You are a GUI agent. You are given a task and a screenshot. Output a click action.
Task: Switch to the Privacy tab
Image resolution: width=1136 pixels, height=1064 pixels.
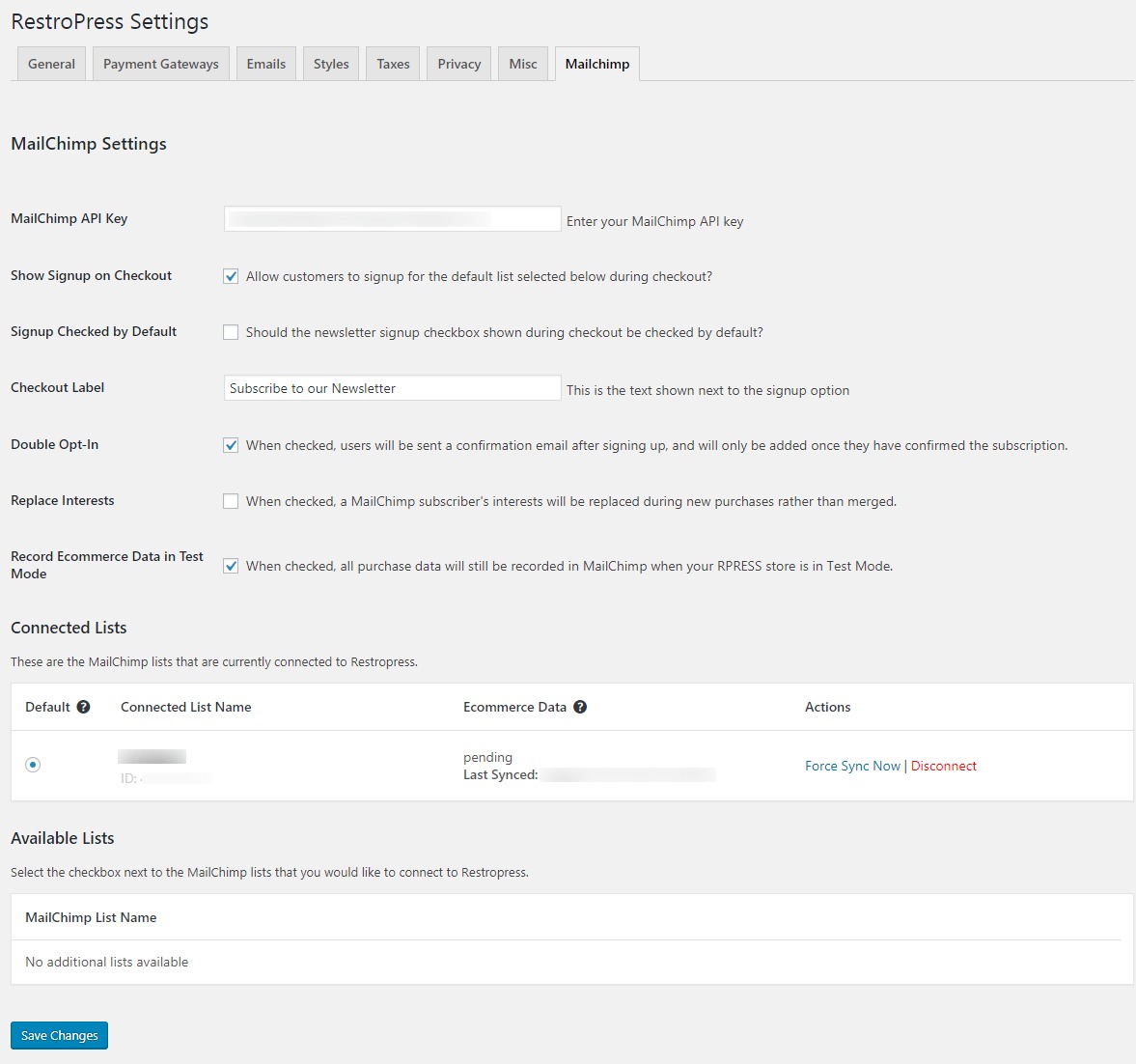pos(458,64)
